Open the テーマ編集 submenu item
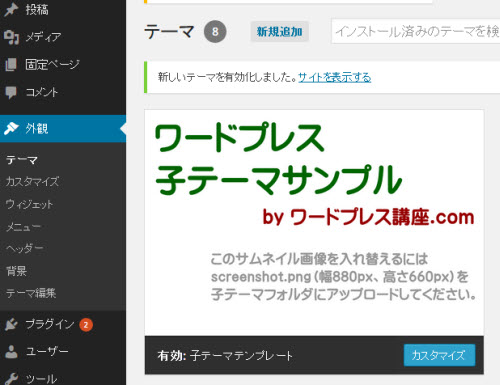 tap(31, 293)
